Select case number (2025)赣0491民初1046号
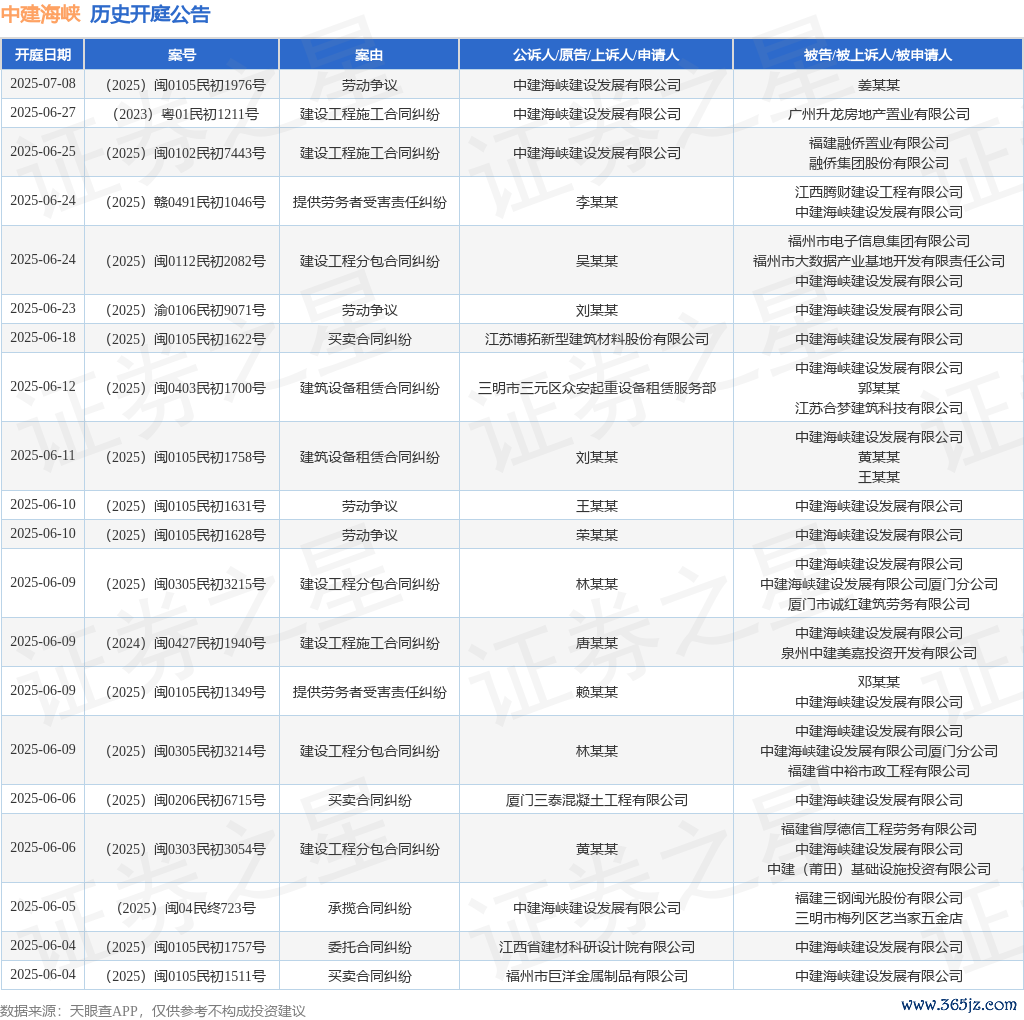Image resolution: width=1024 pixels, height=1020 pixels. pos(182,202)
